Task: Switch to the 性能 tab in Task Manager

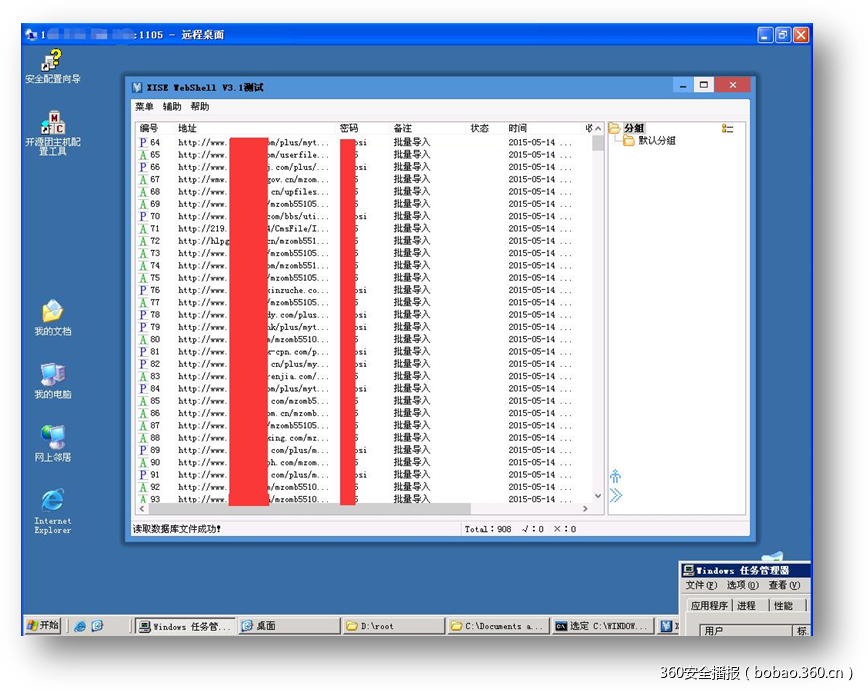Action: click(x=783, y=606)
